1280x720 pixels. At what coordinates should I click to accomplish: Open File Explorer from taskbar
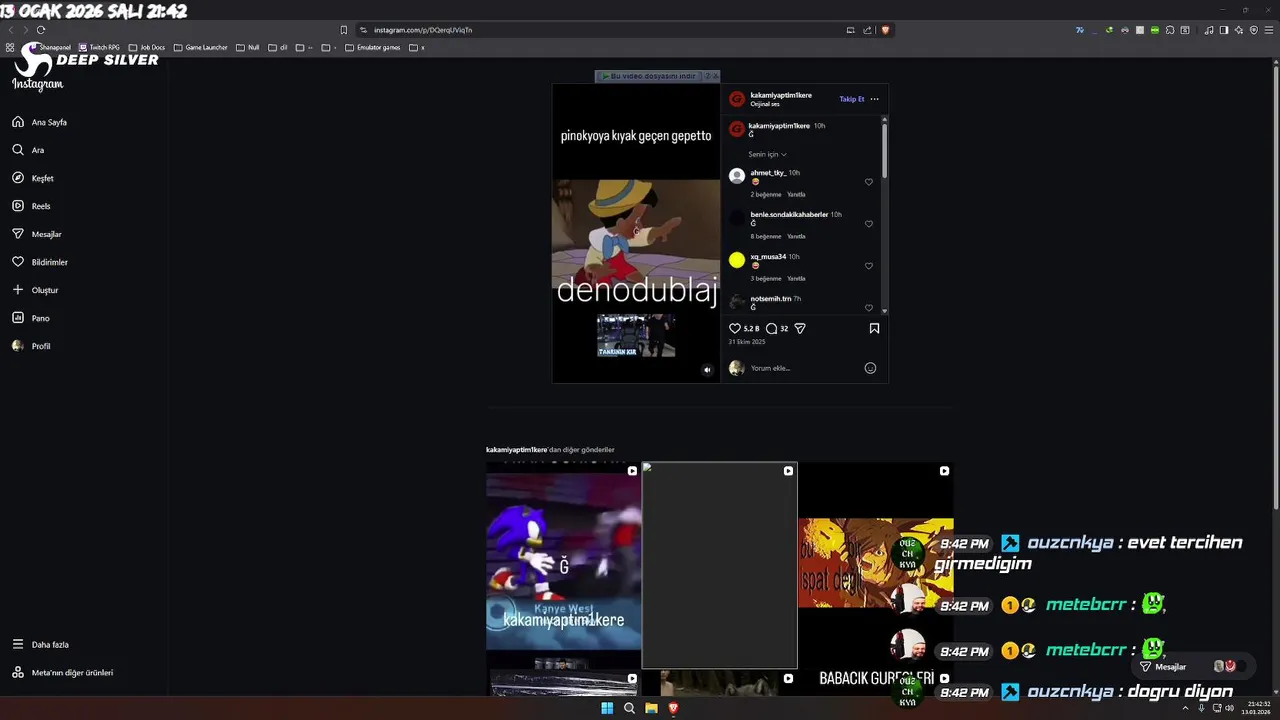pyautogui.click(x=651, y=708)
